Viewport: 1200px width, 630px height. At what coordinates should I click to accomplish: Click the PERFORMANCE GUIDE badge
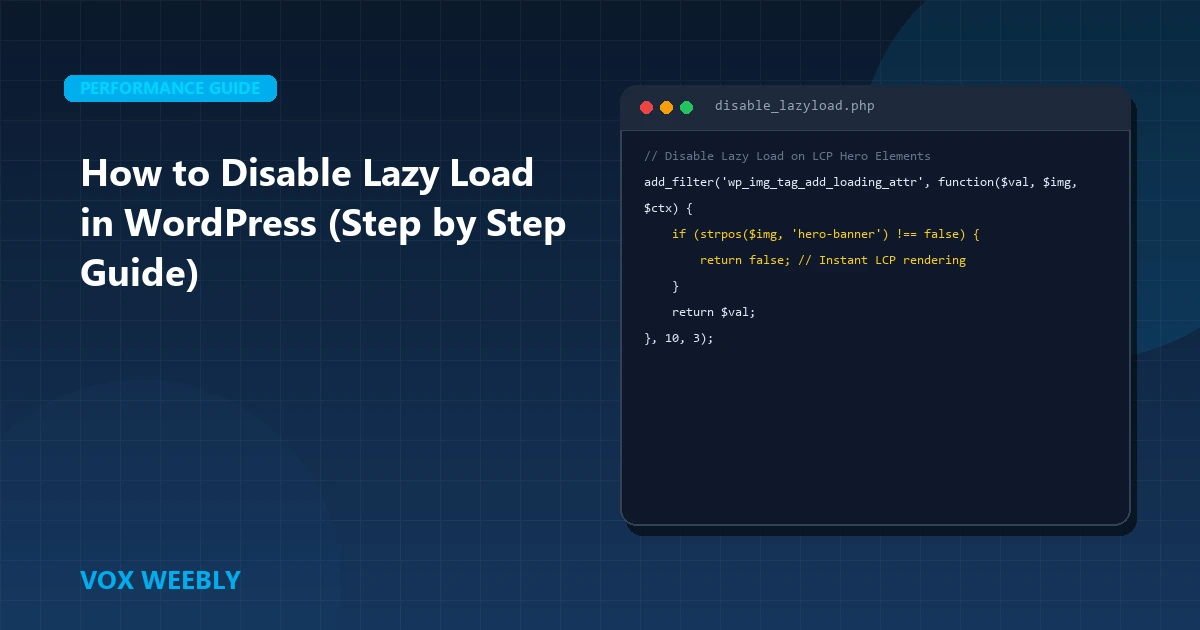(170, 88)
